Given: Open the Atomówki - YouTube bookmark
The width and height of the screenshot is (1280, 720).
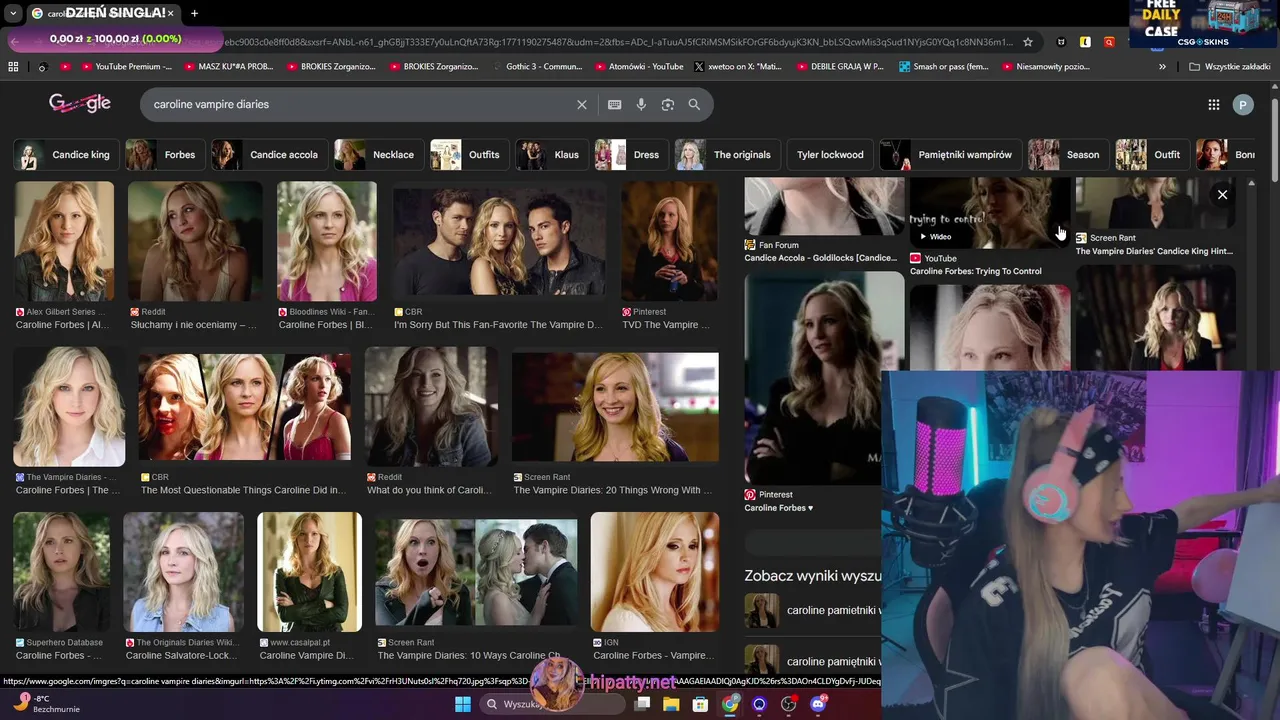Looking at the screenshot, I should [638, 67].
